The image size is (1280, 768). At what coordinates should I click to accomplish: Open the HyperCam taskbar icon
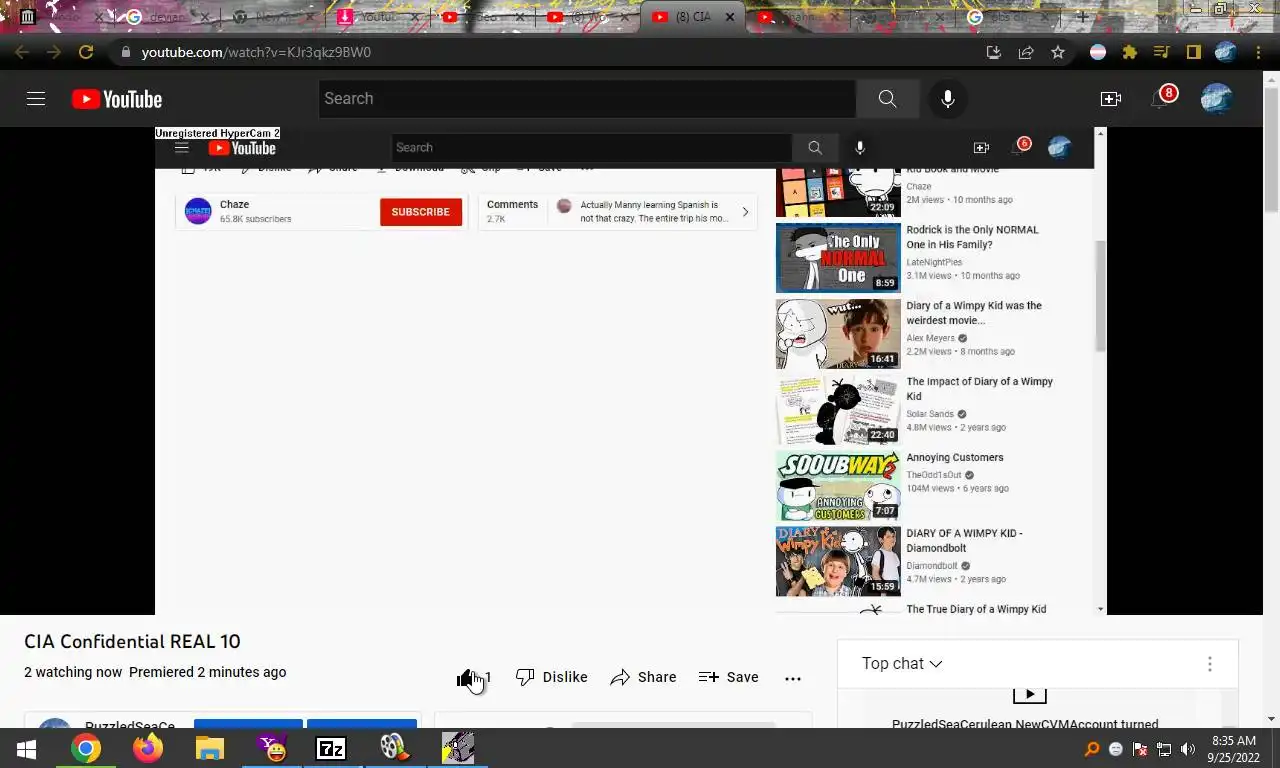[x=457, y=748]
